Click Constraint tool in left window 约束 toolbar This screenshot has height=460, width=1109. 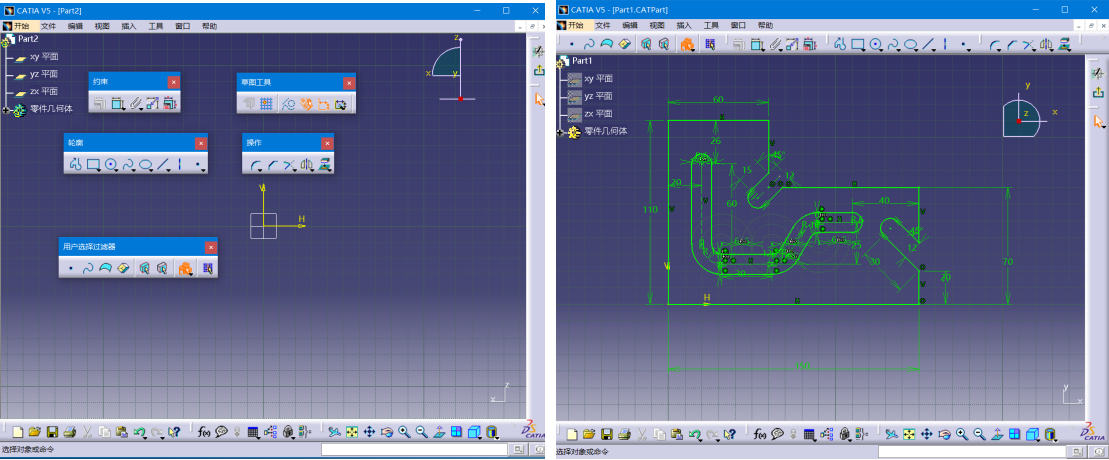click(x=117, y=103)
